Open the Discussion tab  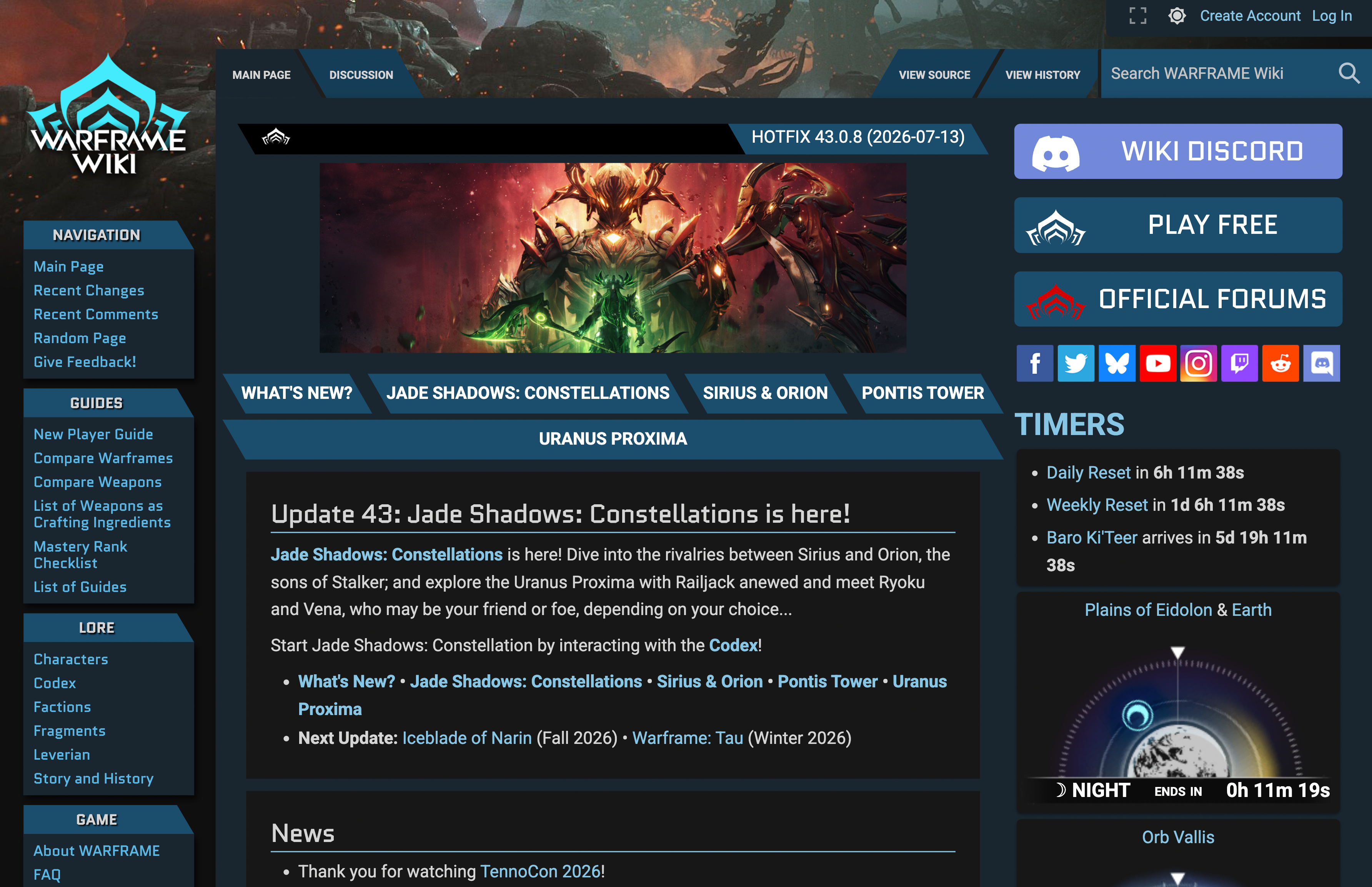tap(361, 75)
